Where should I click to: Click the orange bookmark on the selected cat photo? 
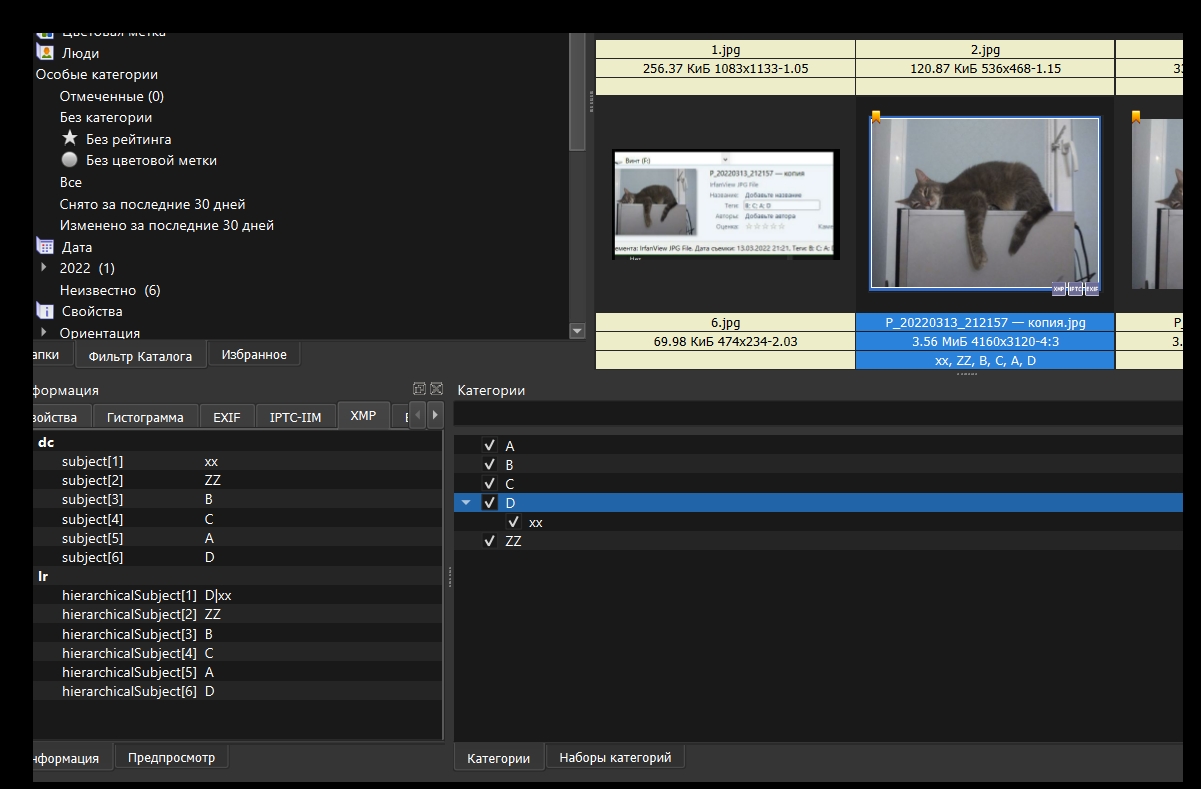876,117
